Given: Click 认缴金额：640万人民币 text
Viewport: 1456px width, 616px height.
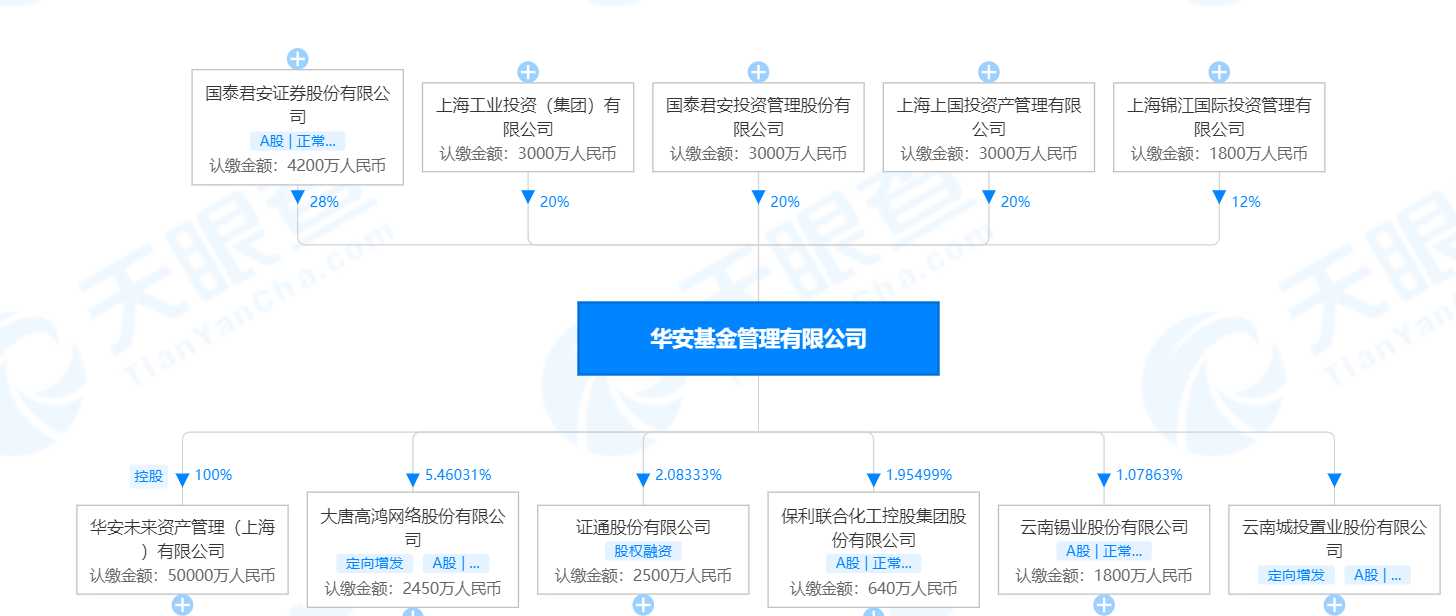Looking at the screenshot, I should click(x=874, y=588).
